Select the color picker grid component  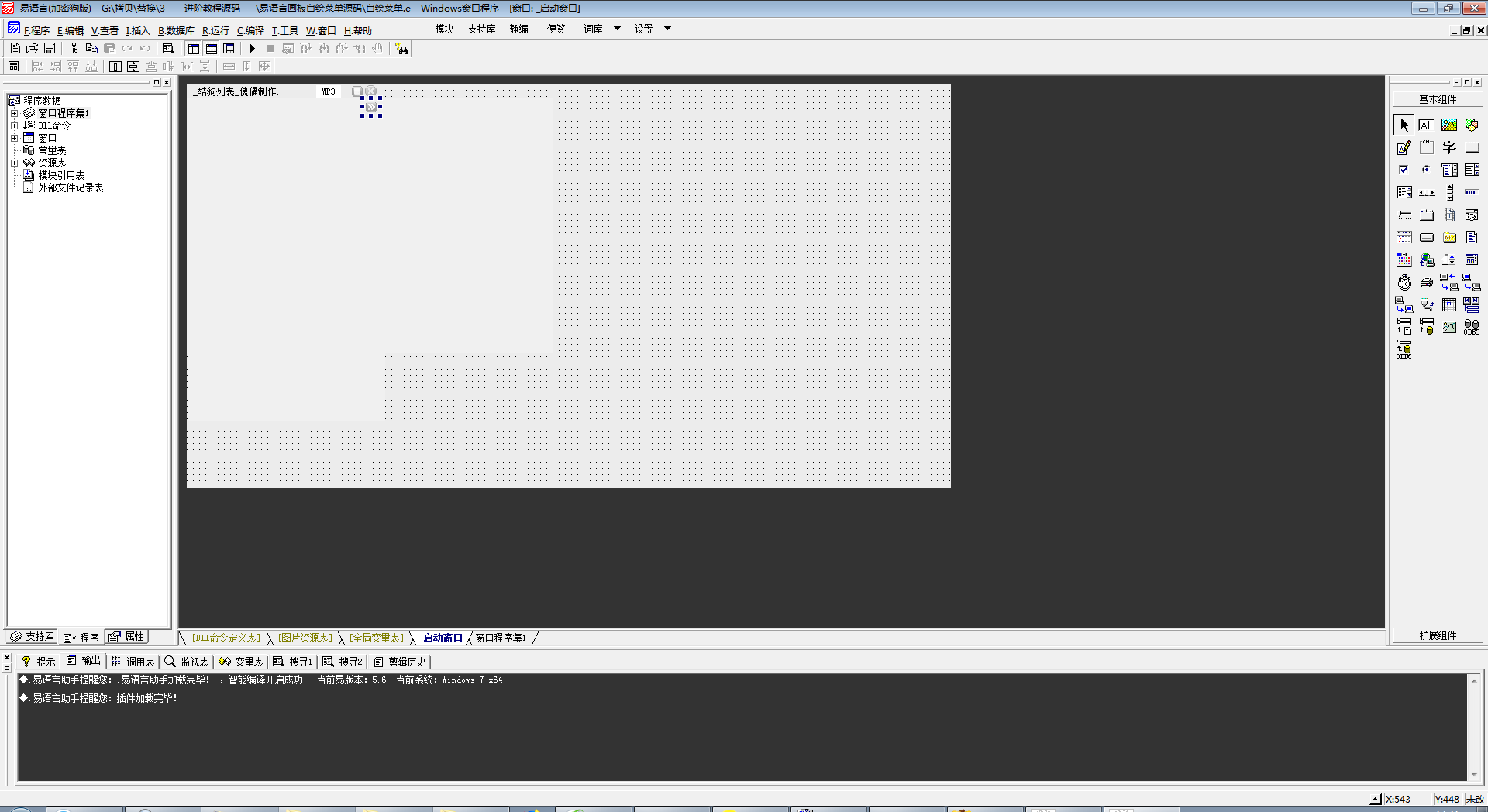click(x=1404, y=260)
